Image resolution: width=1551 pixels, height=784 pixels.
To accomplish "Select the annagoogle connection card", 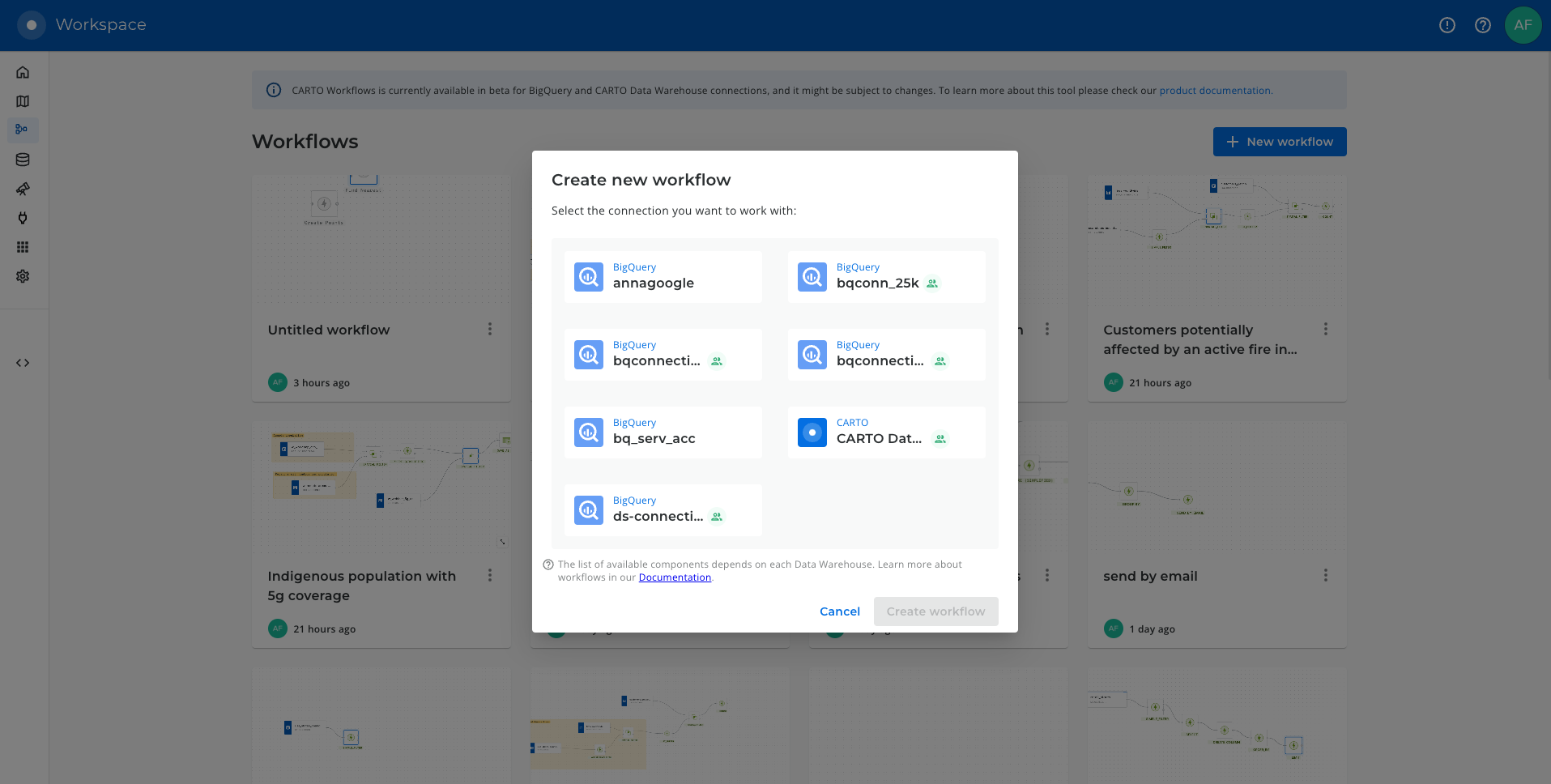I will [663, 277].
